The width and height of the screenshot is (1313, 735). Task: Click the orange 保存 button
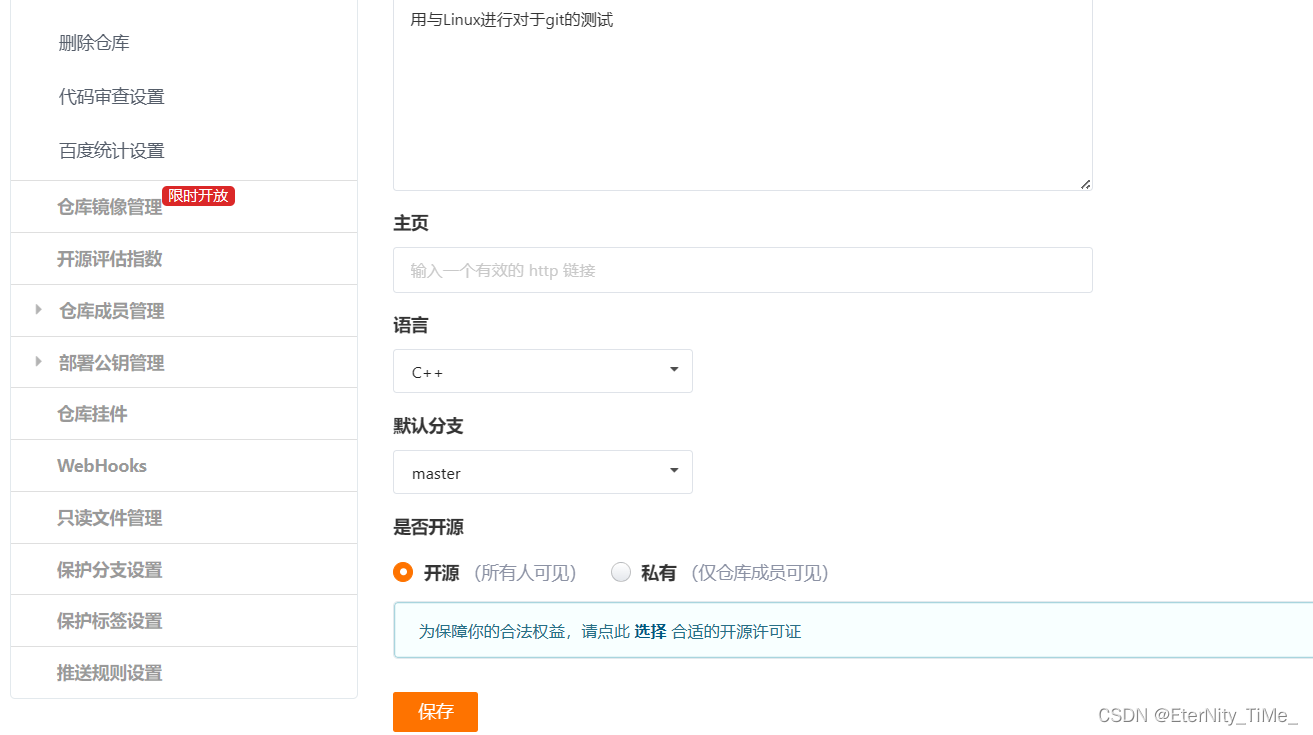click(x=435, y=712)
